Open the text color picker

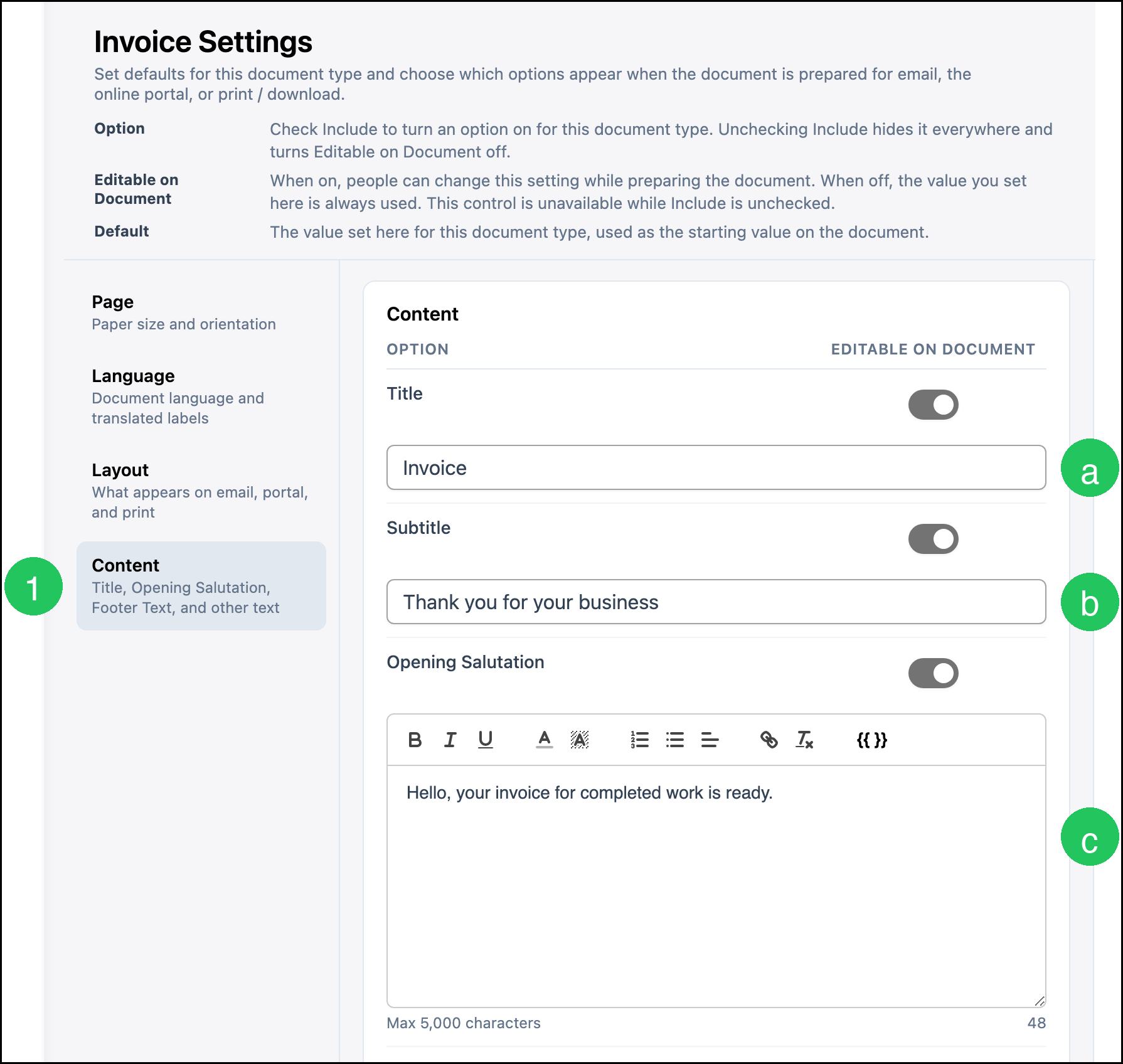pos(545,740)
